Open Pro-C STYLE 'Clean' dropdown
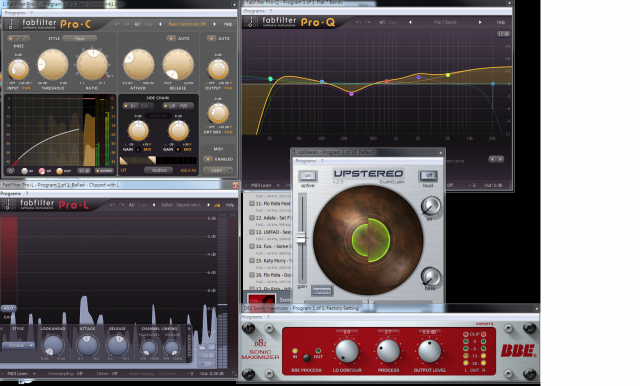Viewport: 640px width, 386px height. tap(80, 38)
